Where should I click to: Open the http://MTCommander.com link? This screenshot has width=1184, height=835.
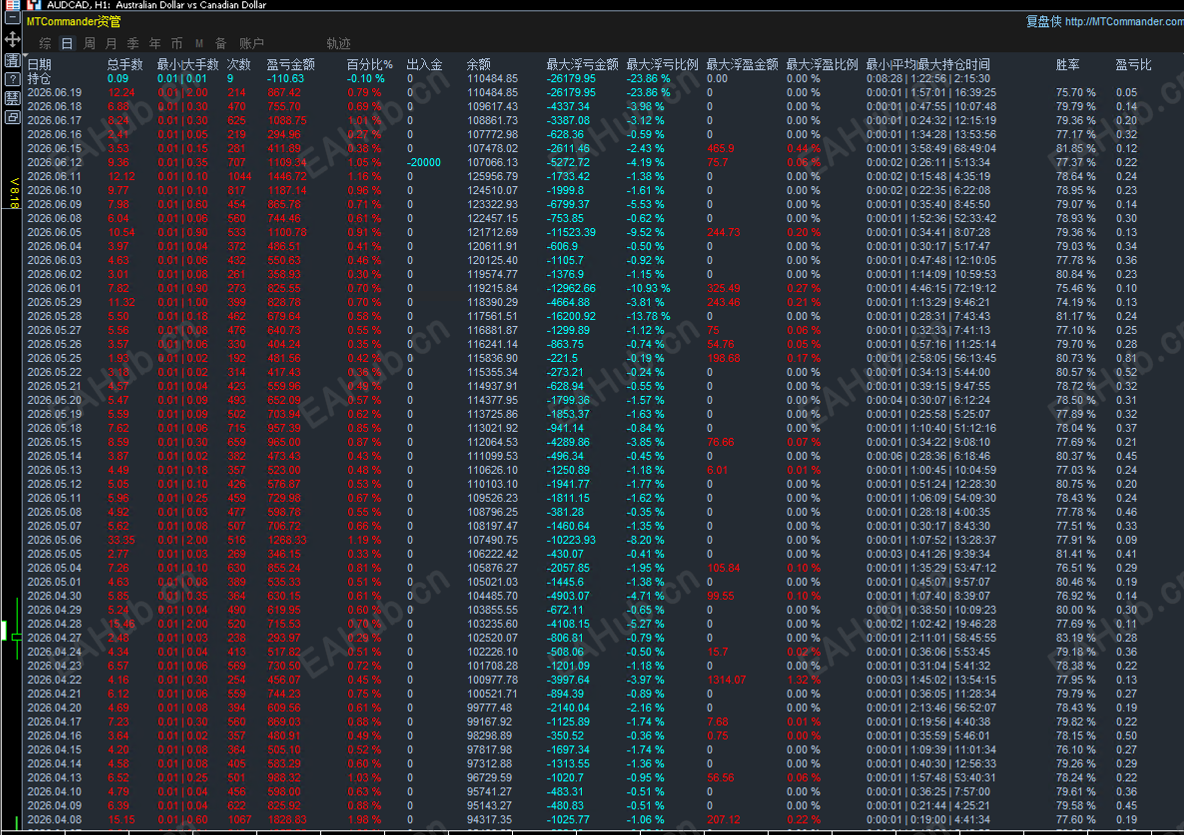(x=1124, y=21)
